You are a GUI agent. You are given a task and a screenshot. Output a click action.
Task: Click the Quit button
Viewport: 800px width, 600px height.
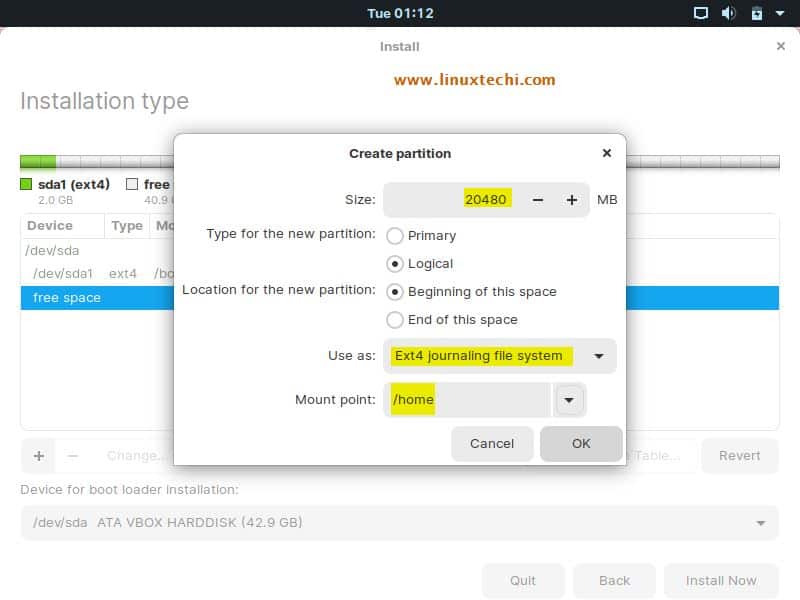523,581
